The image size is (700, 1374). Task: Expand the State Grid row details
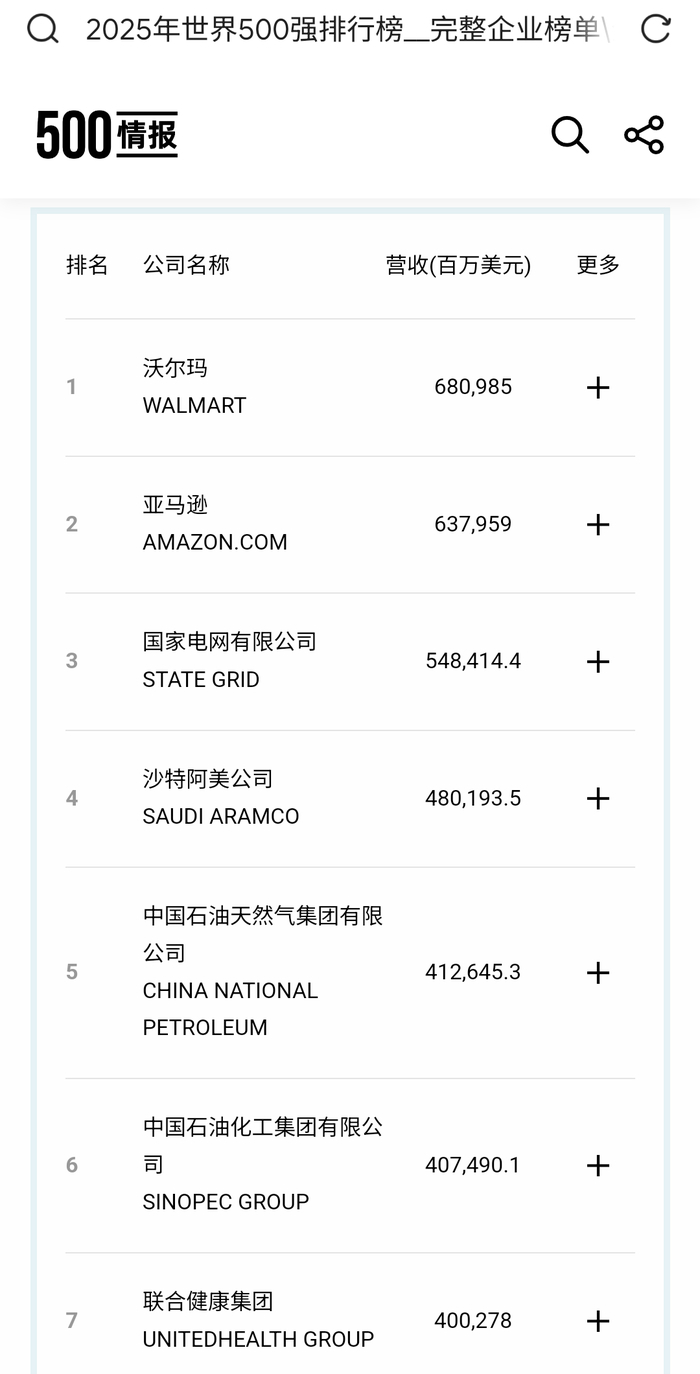597,661
